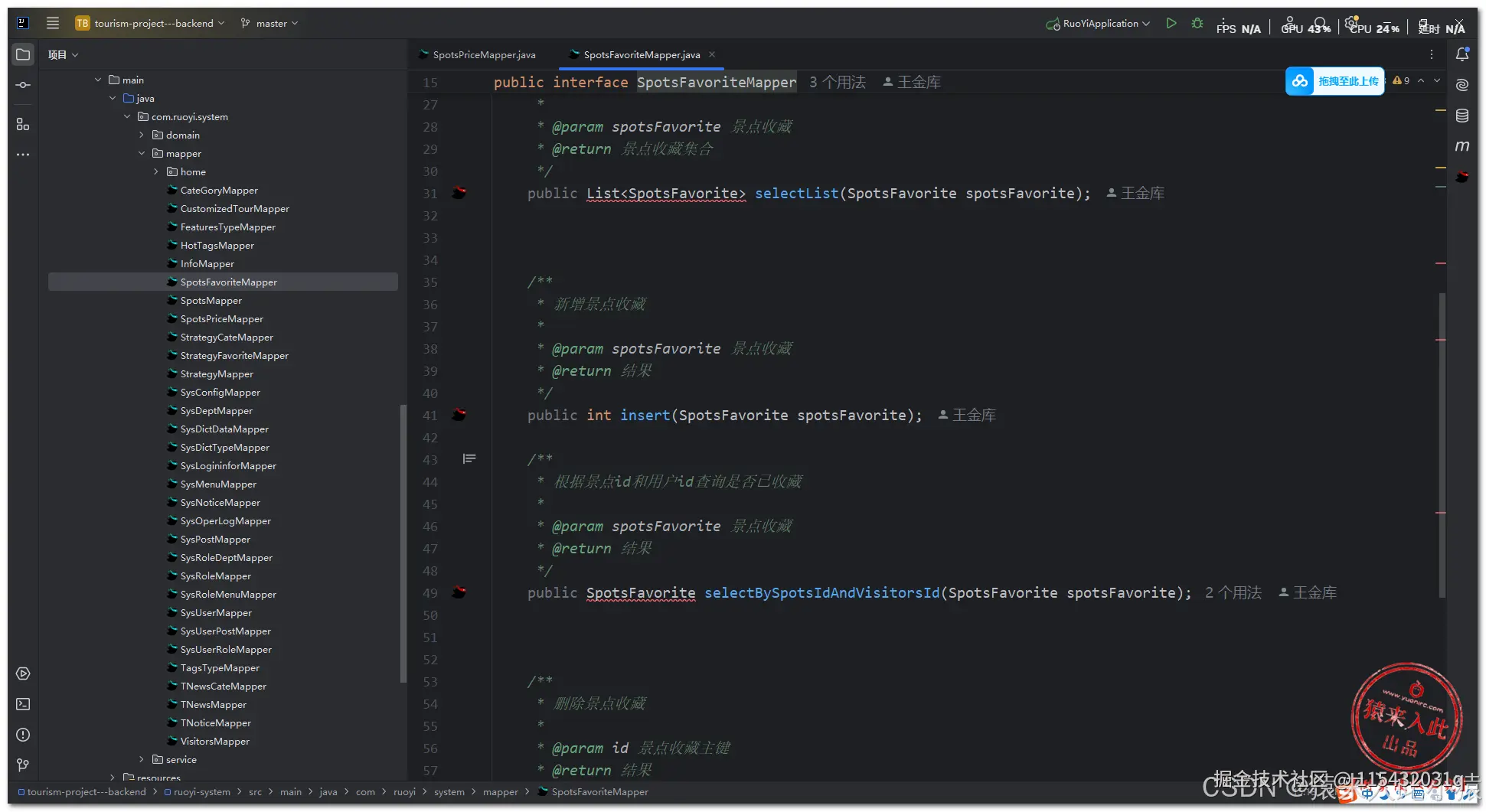
Task: Open the main hamburger menu
Action: 52,23
